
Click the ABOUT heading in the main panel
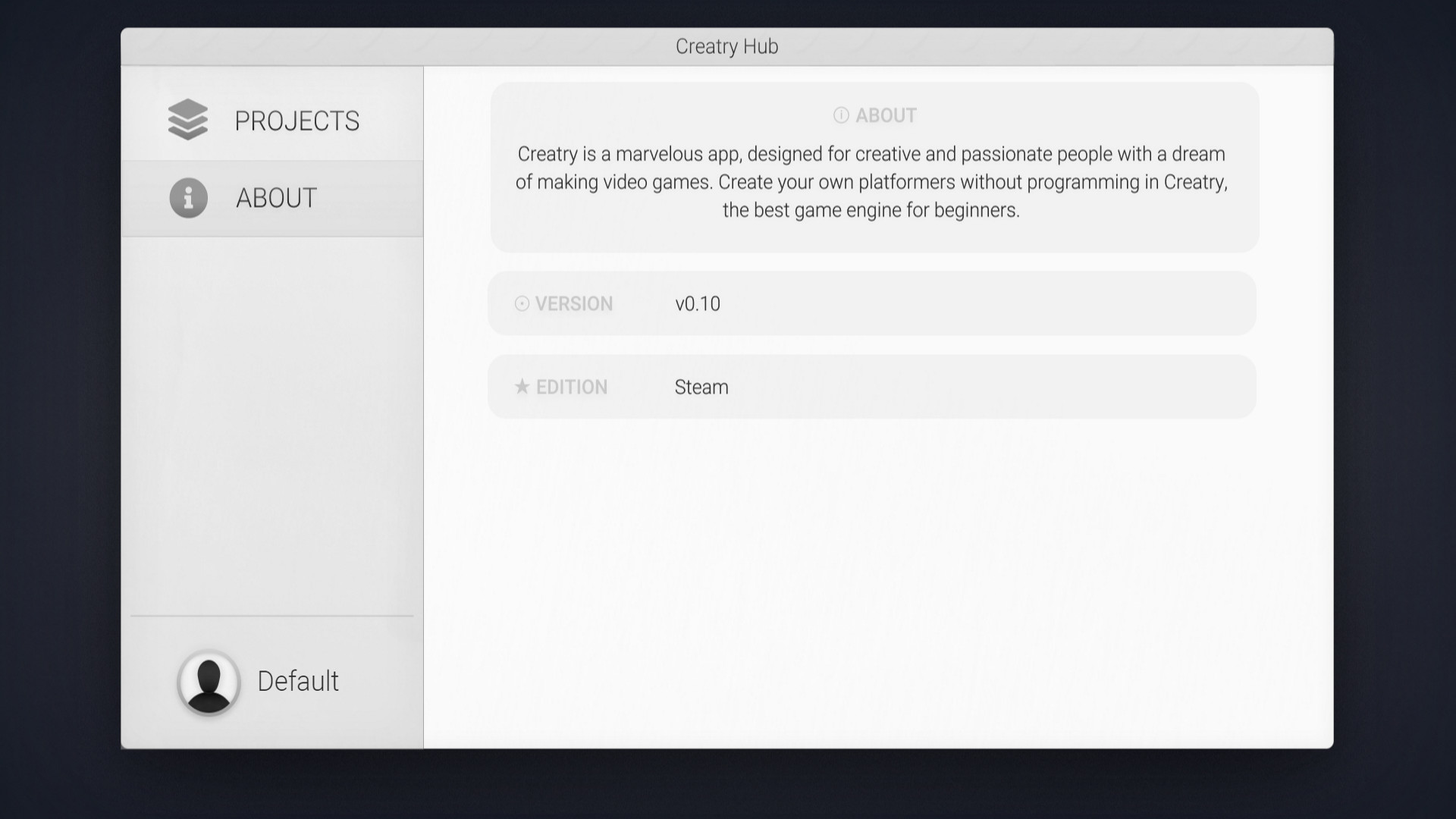point(886,115)
